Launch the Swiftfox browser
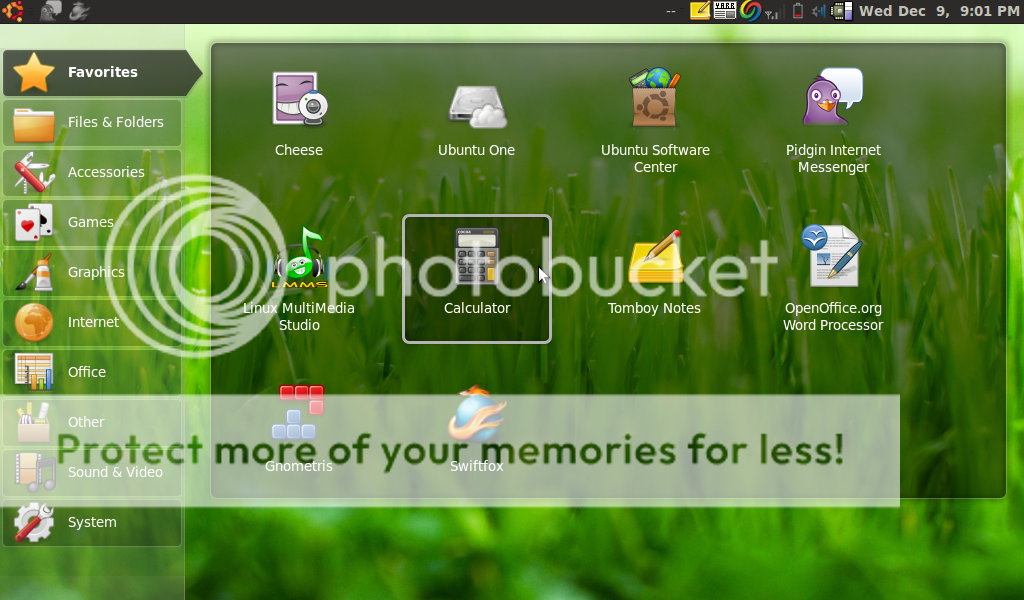Screen dimensions: 1024x600 (476, 420)
